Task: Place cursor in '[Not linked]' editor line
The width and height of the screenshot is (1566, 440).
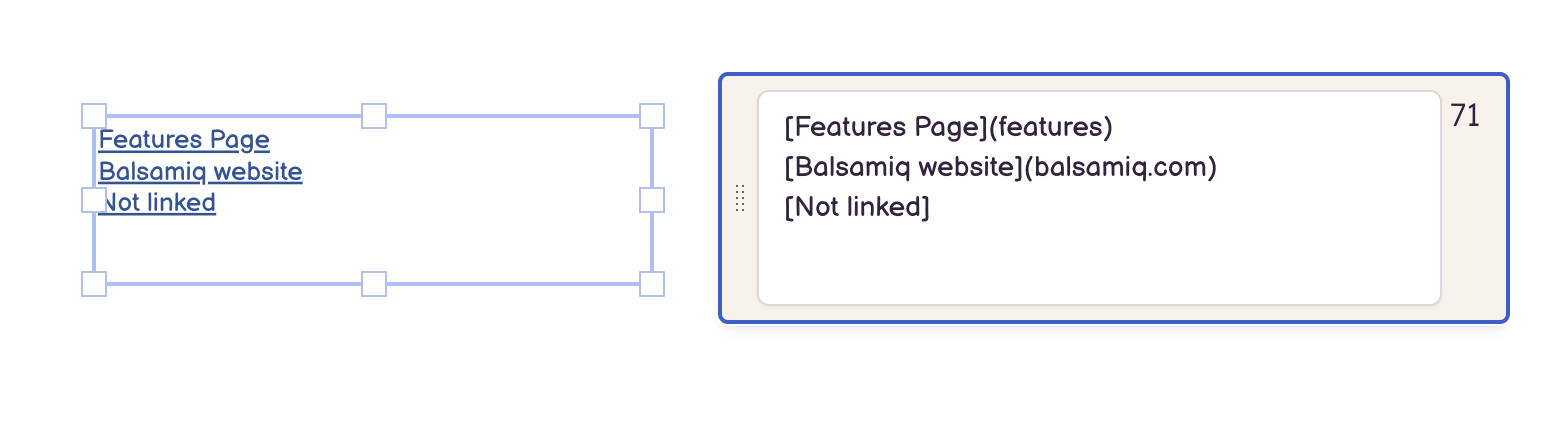Action: coord(857,207)
